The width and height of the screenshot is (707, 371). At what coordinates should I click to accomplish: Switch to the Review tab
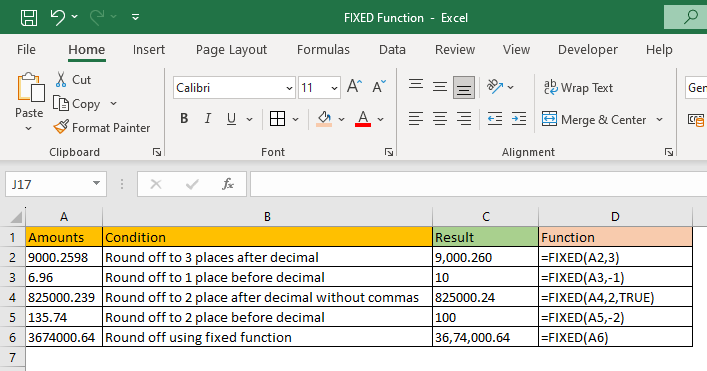(455, 50)
